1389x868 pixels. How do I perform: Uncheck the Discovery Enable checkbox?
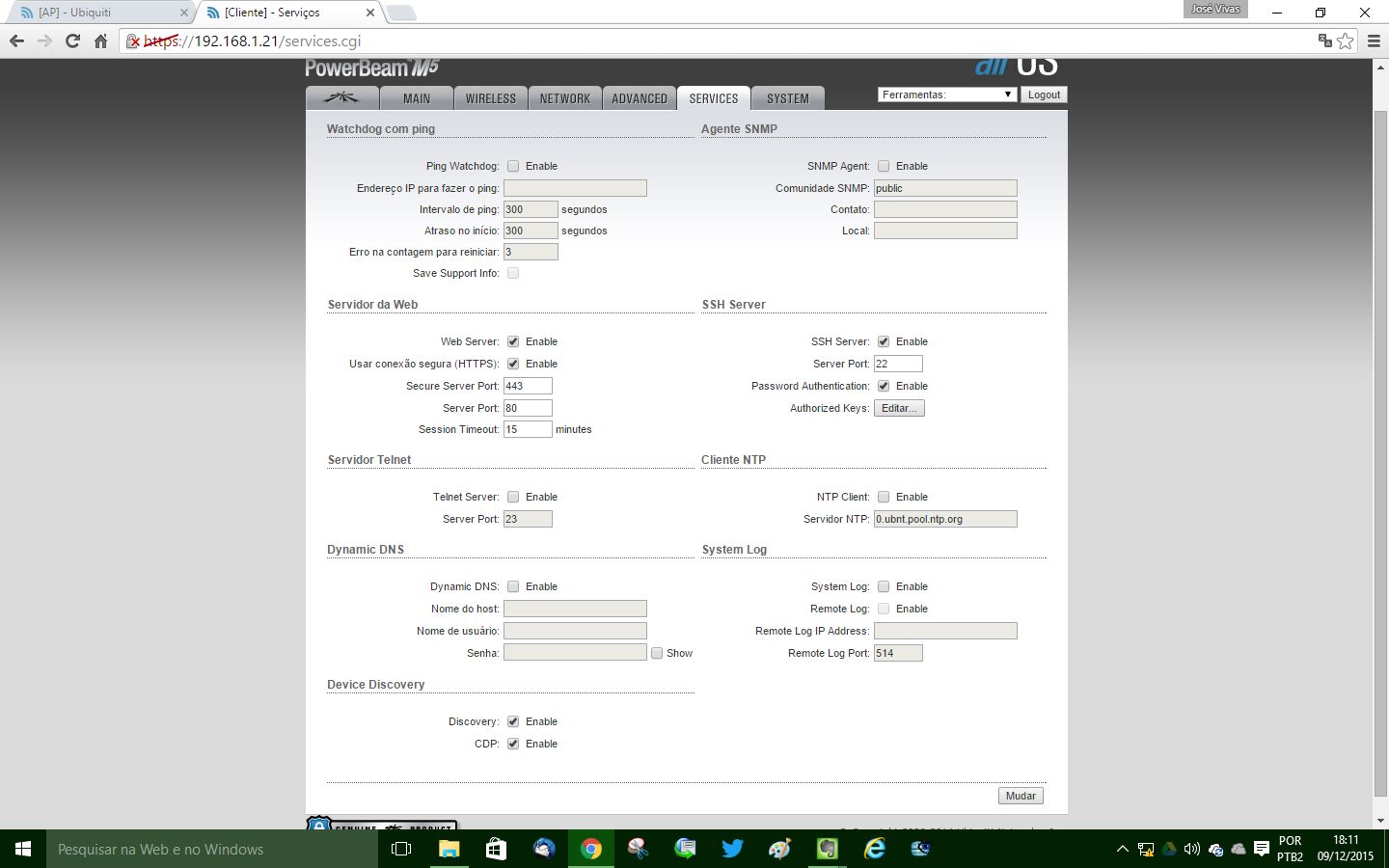click(x=513, y=721)
